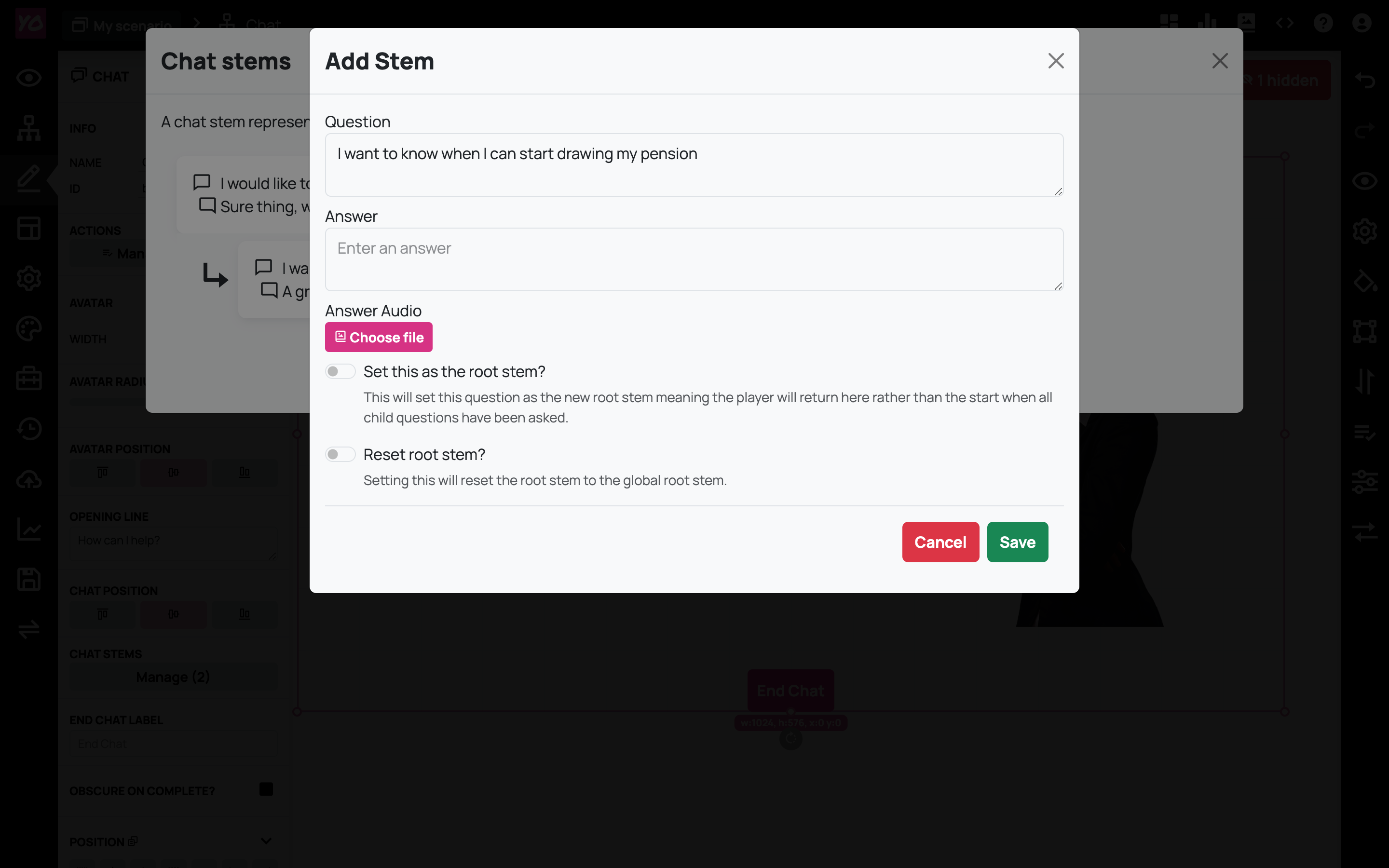The image size is (1389, 868).
Task: Check the Obscure on Complete checkbox
Action: click(266, 789)
